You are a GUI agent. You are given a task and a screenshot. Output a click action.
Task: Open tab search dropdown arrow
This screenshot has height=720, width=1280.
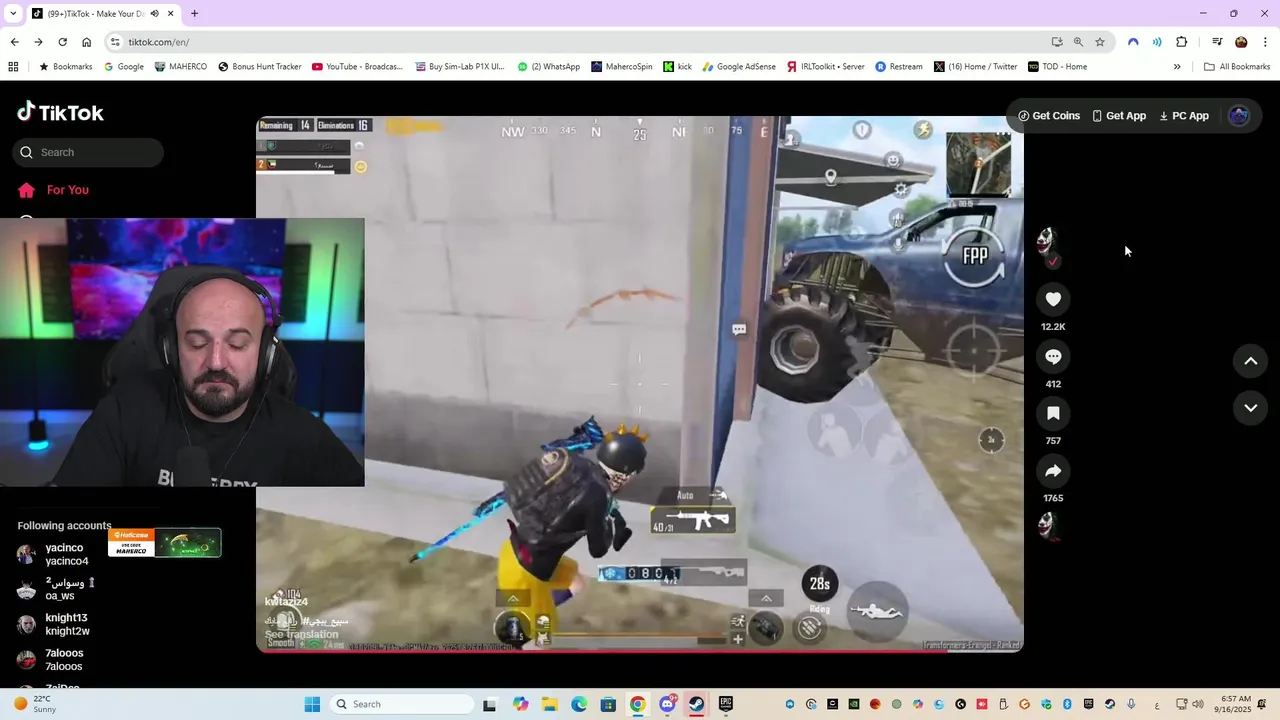click(x=13, y=13)
